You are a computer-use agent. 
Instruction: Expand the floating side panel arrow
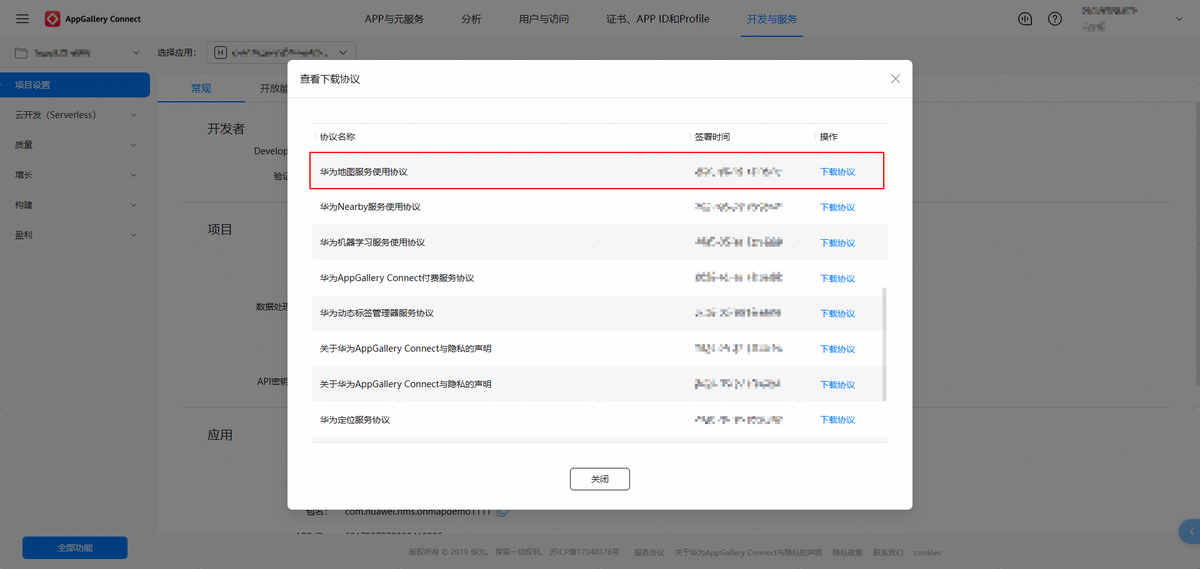(1189, 532)
